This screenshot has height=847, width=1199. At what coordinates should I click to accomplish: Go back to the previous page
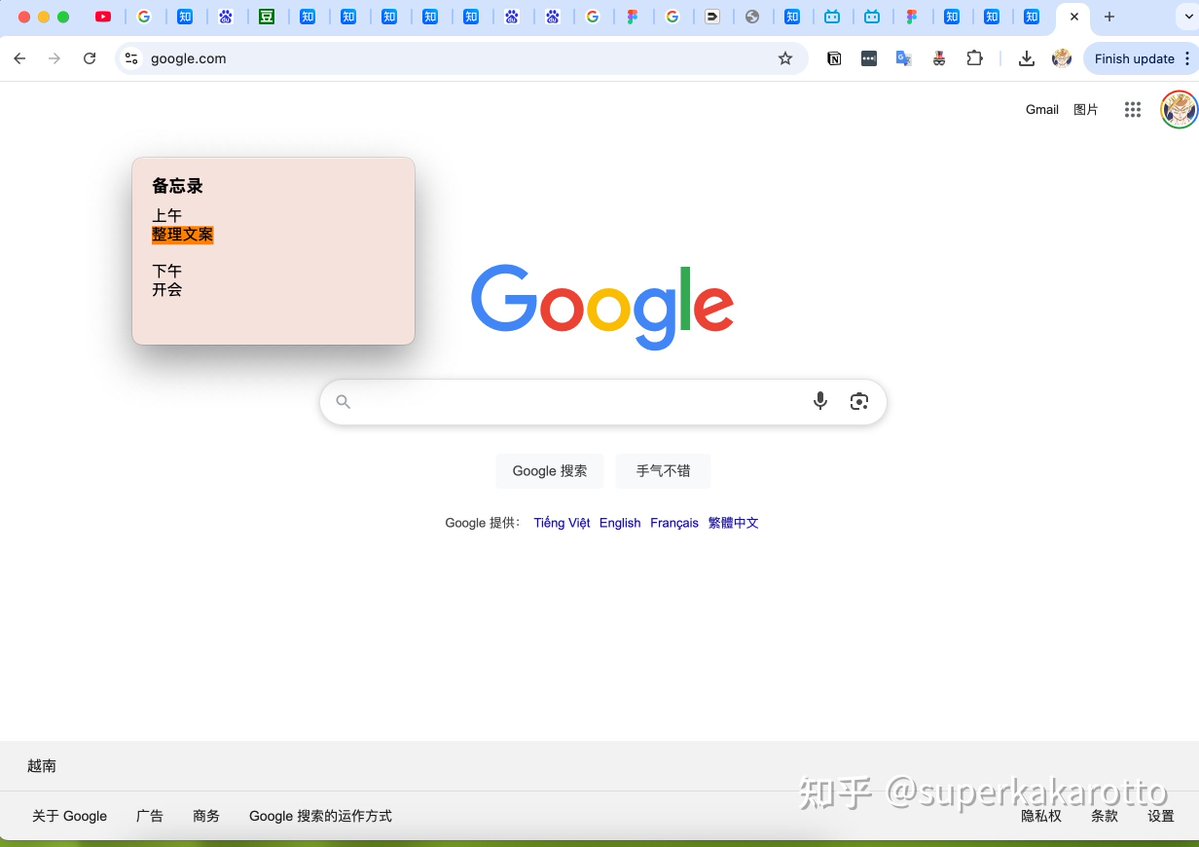point(20,58)
